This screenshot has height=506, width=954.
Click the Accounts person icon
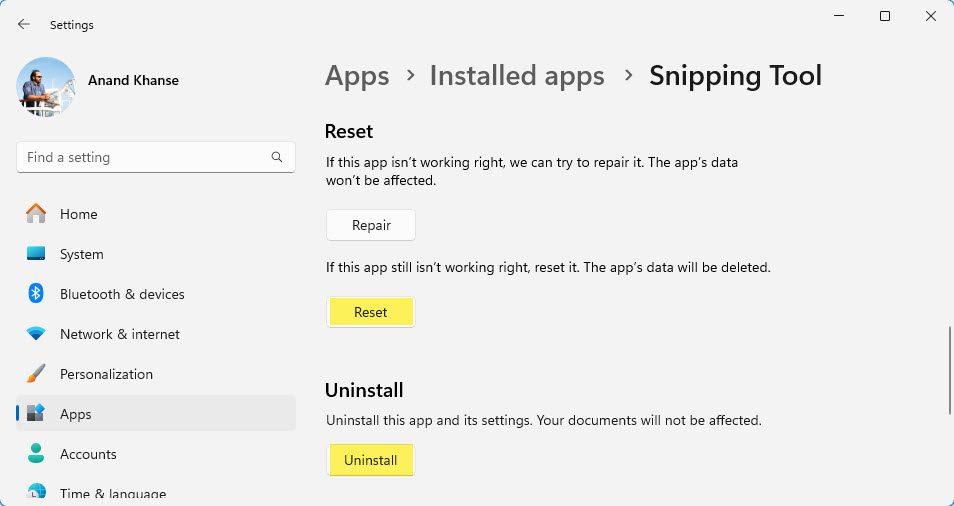pyautogui.click(x=36, y=454)
